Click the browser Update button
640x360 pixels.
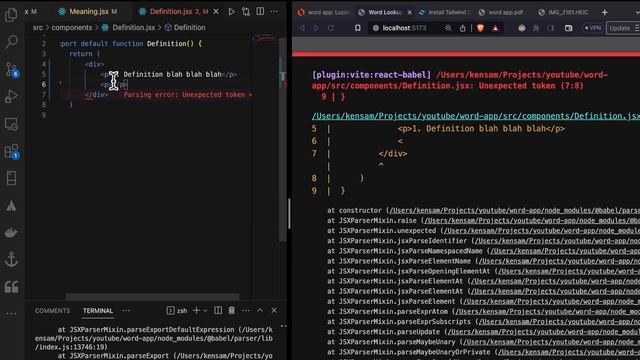click(x=620, y=28)
